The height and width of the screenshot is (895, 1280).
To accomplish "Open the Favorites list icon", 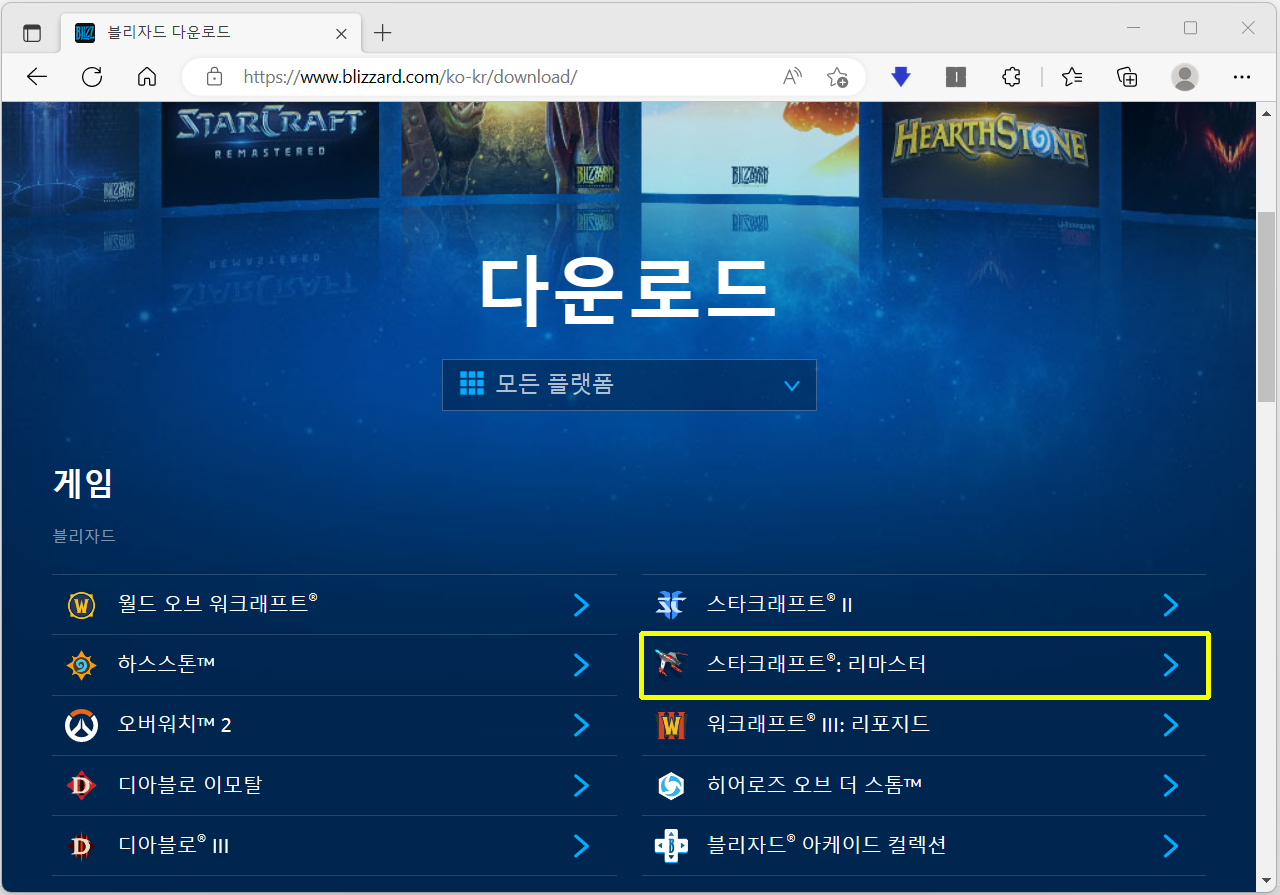I will pos(1072,77).
